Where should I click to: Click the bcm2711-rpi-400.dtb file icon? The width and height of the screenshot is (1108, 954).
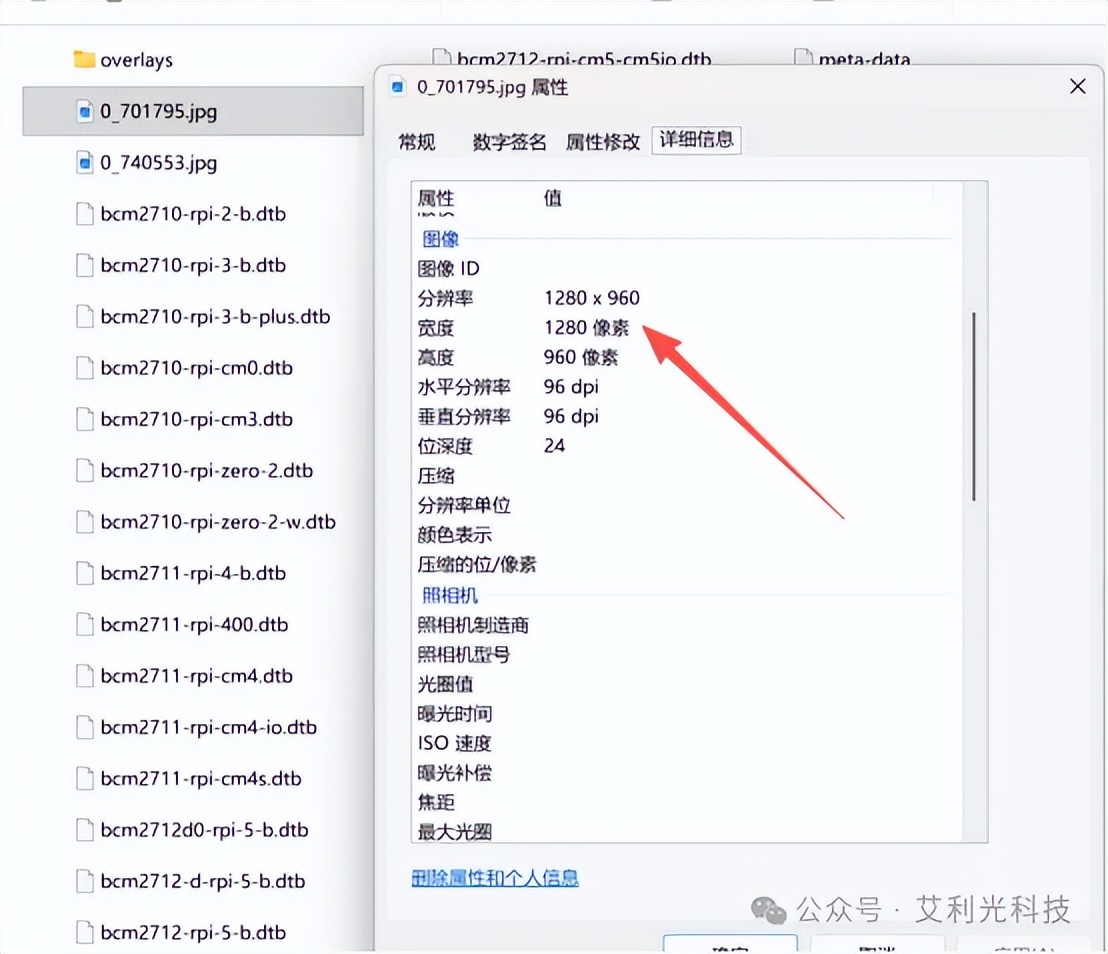[x=85, y=624]
